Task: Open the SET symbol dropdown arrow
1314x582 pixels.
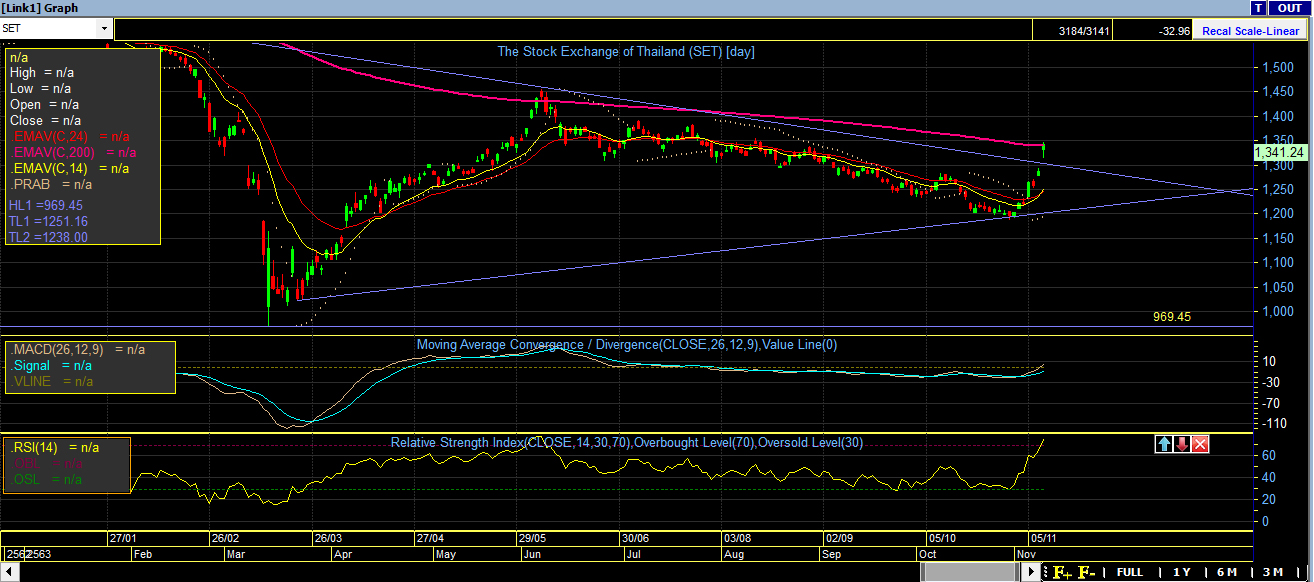Action: tap(104, 29)
